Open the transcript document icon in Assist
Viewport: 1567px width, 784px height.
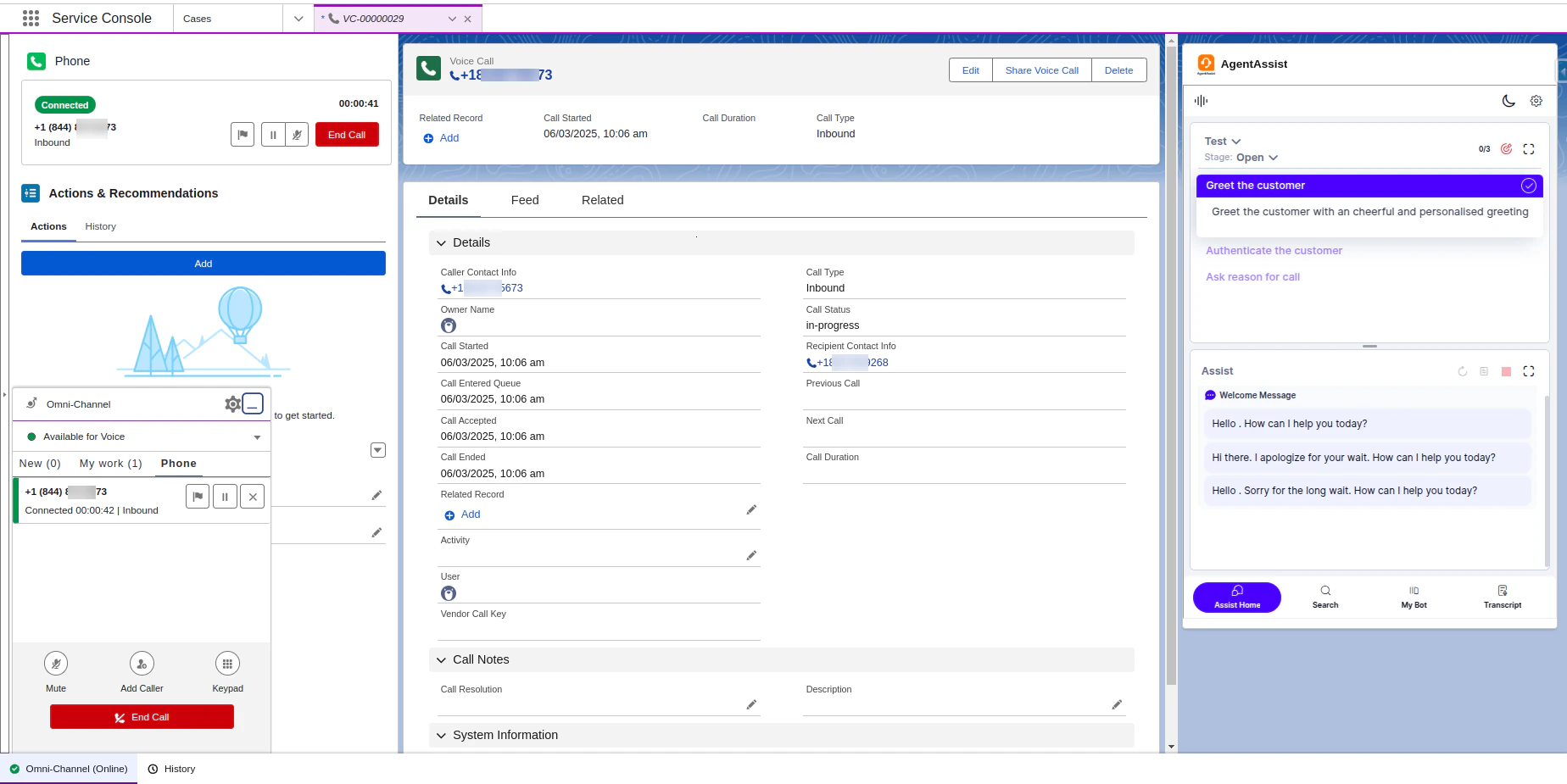pyautogui.click(x=1484, y=371)
